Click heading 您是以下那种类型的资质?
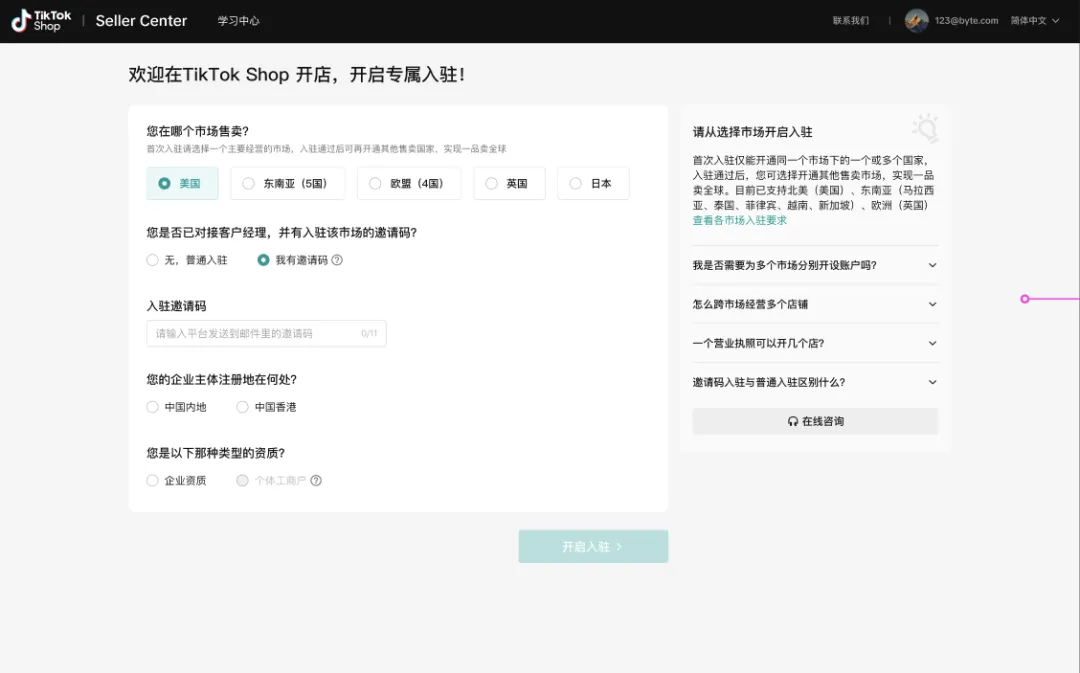 point(216,453)
